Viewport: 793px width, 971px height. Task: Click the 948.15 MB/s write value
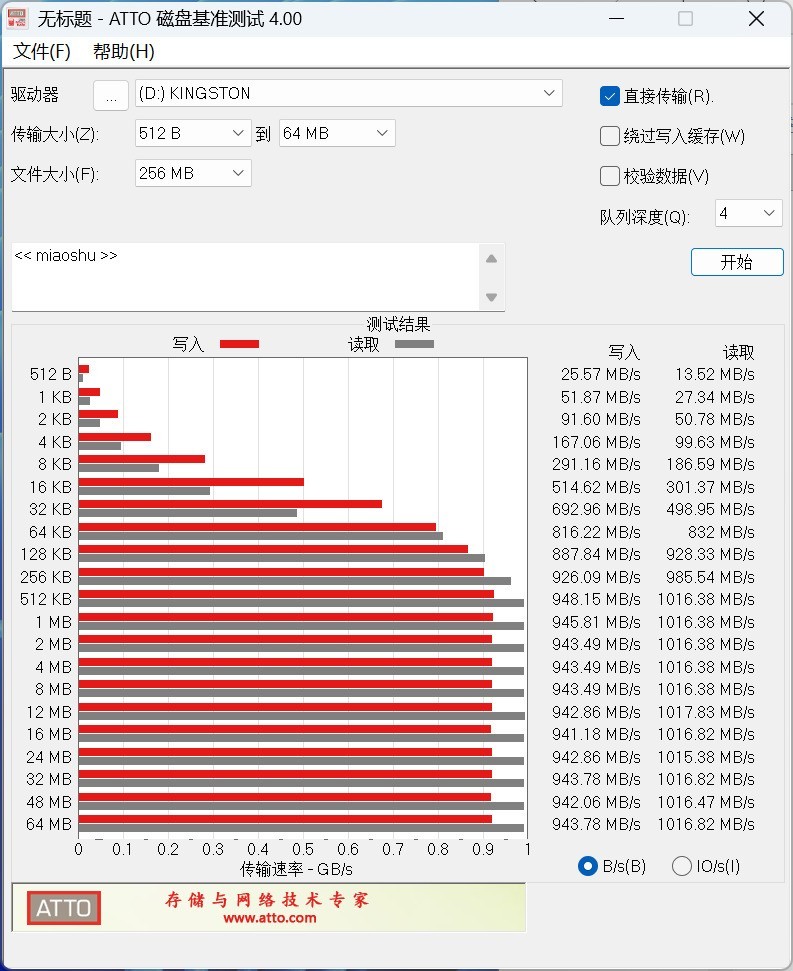[596, 599]
